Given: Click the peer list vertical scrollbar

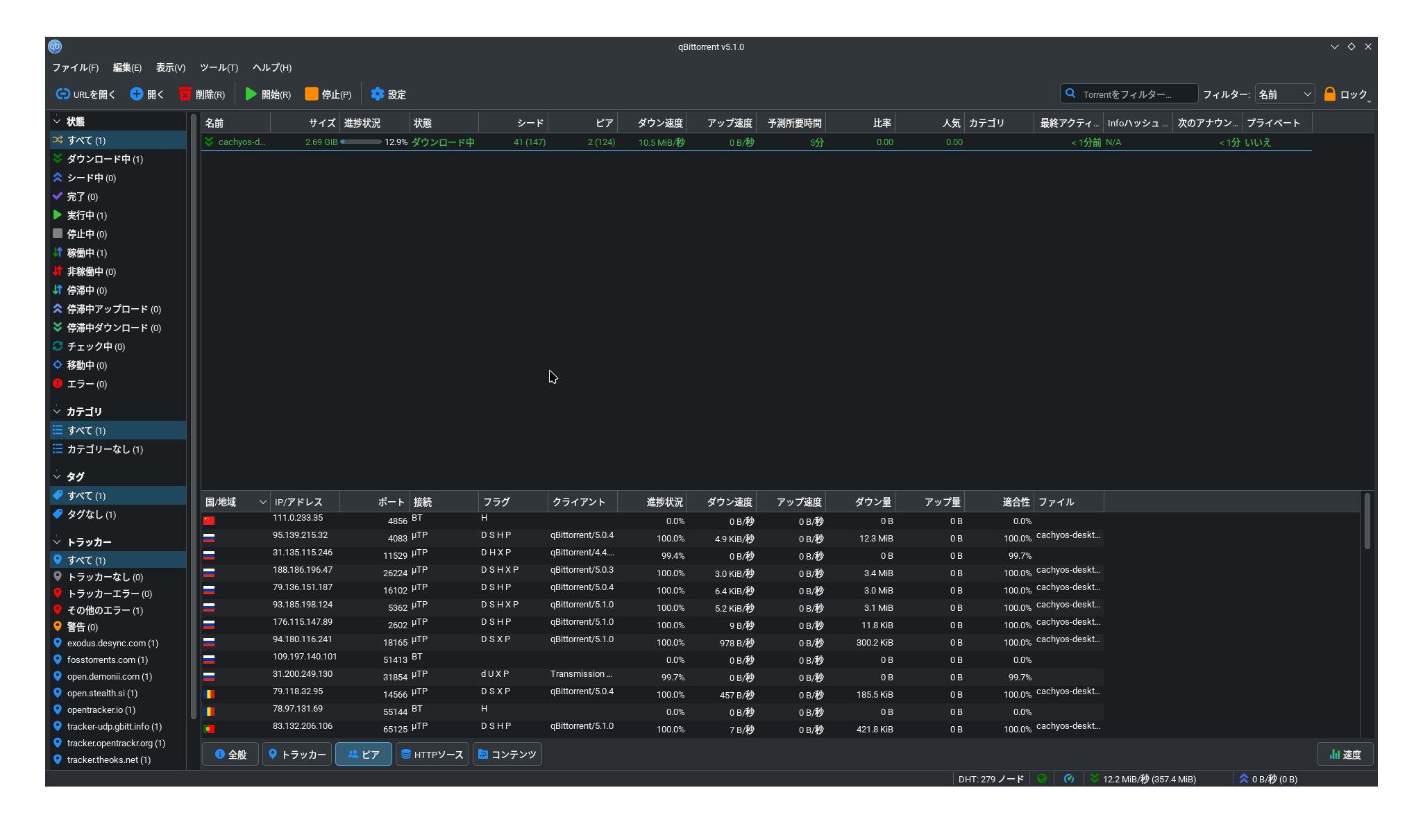Looking at the screenshot, I should pyautogui.click(x=1367, y=521).
